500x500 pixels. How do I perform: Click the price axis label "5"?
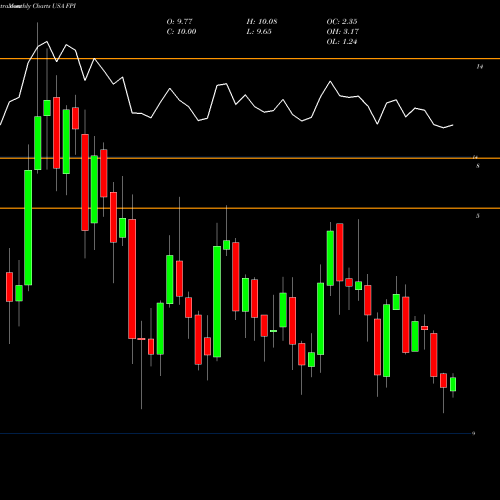(x=478, y=216)
